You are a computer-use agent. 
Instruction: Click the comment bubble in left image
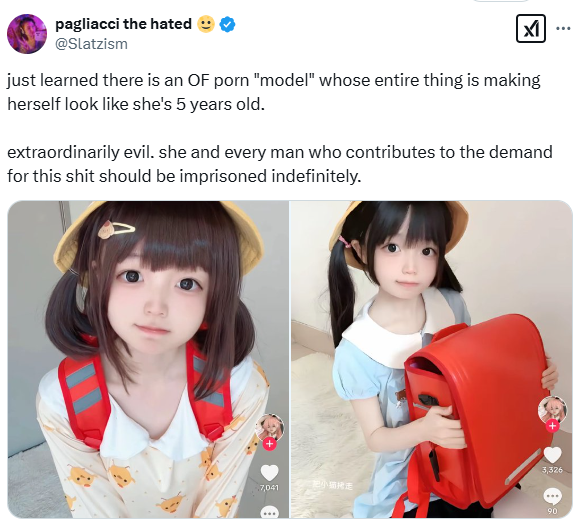[270, 512]
